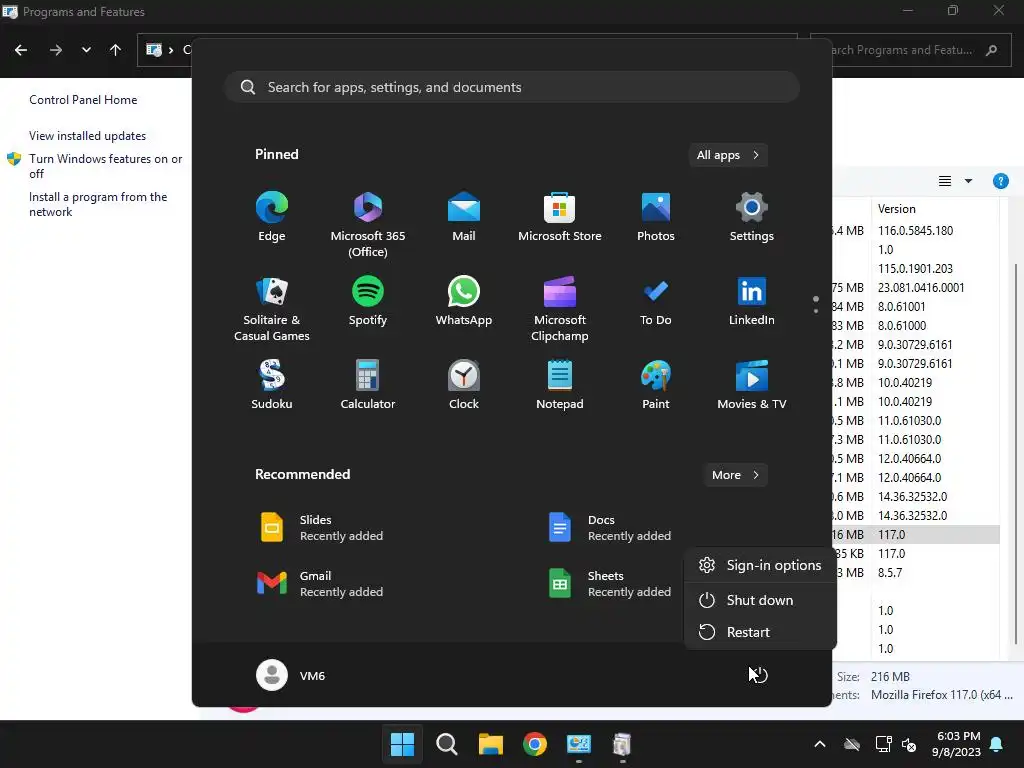Launch the Sudoku game

272,385
